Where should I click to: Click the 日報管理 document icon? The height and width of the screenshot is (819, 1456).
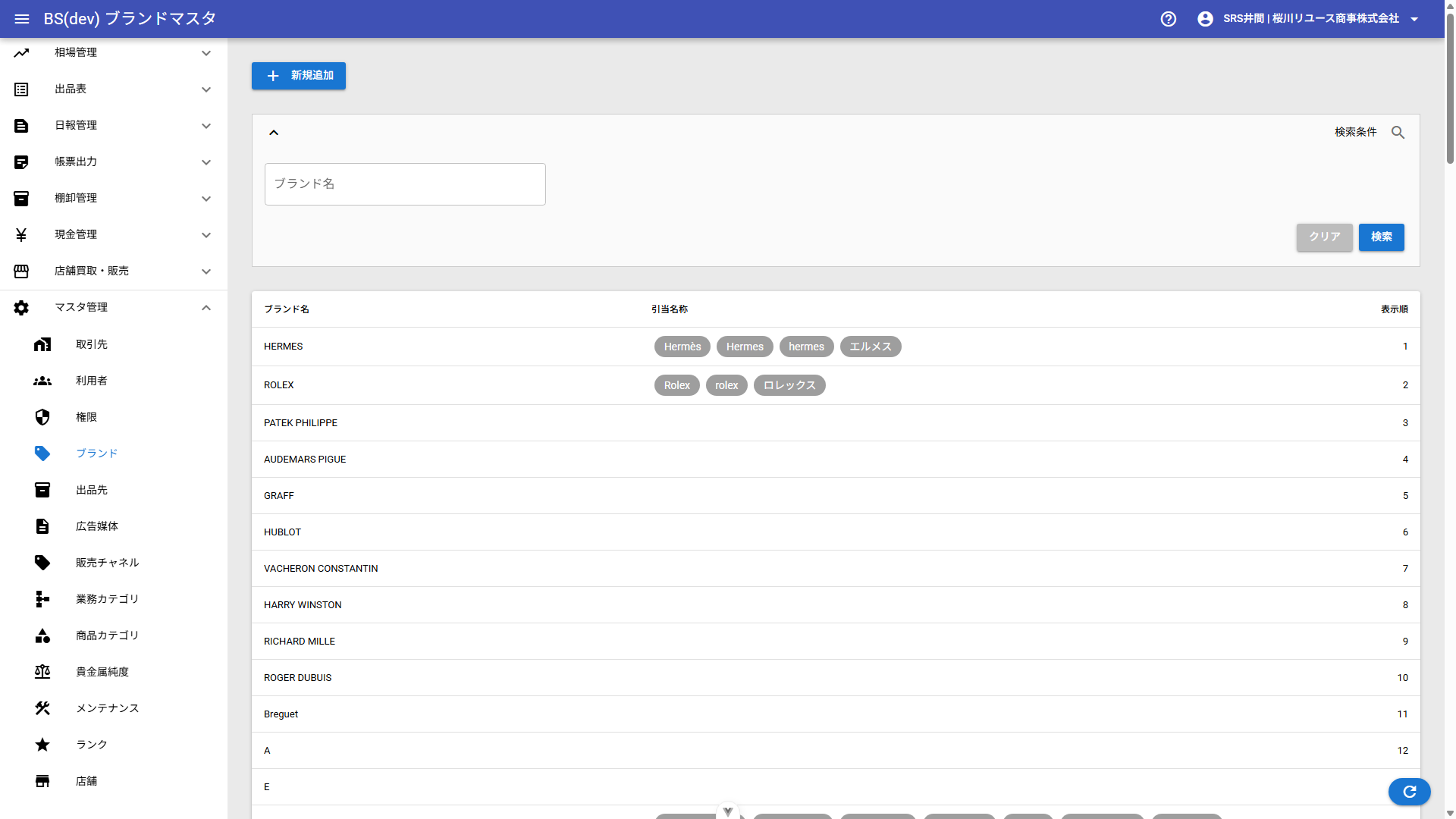coord(21,126)
